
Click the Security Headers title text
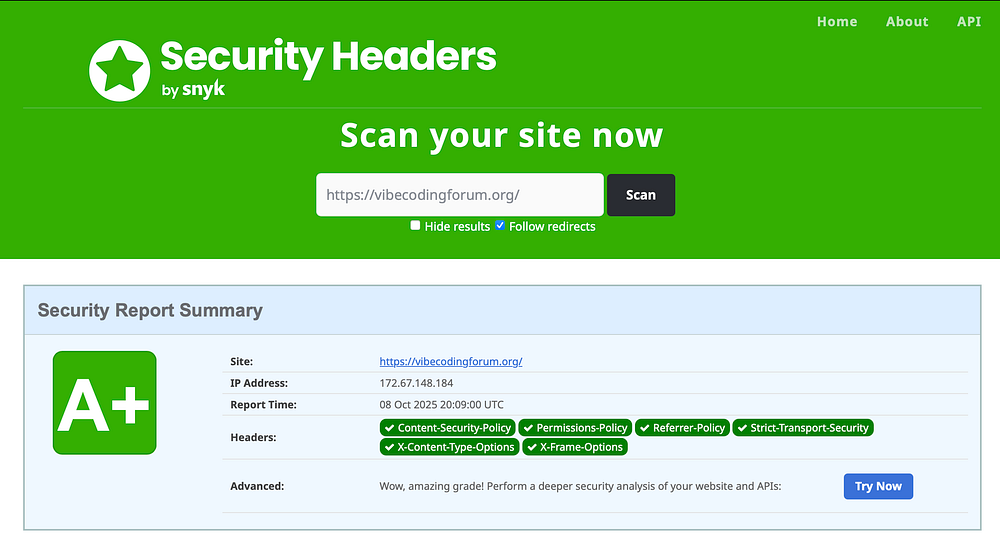pyautogui.click(x=328, y=57)
